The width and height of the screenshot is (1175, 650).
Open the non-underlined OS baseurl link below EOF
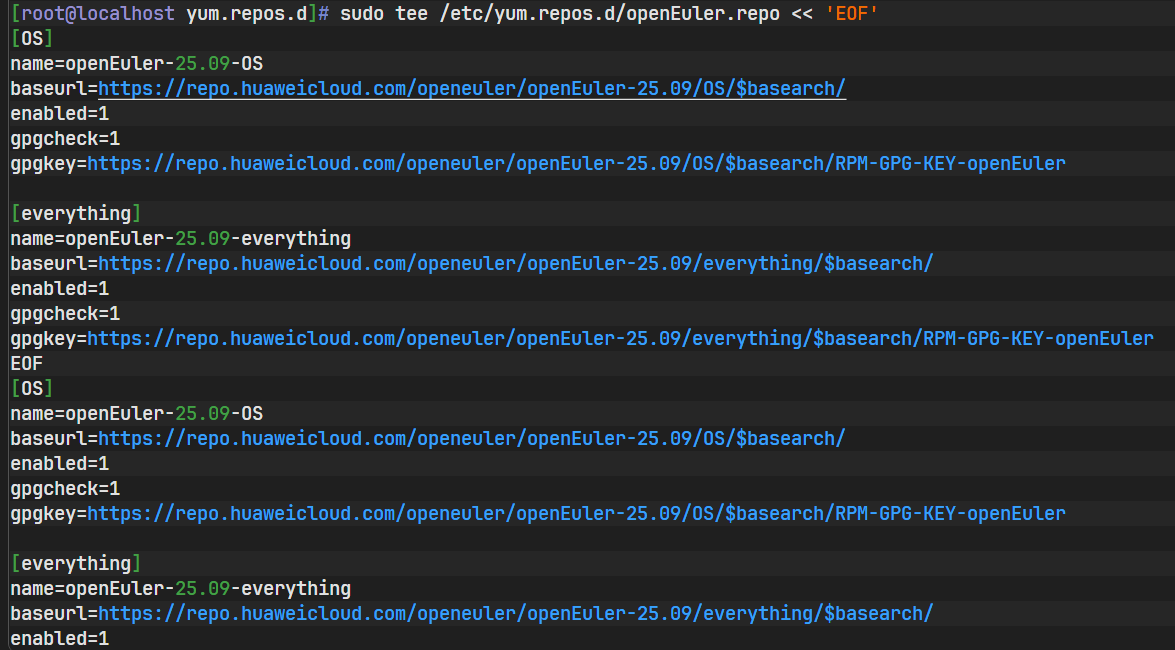click(471, 439)
